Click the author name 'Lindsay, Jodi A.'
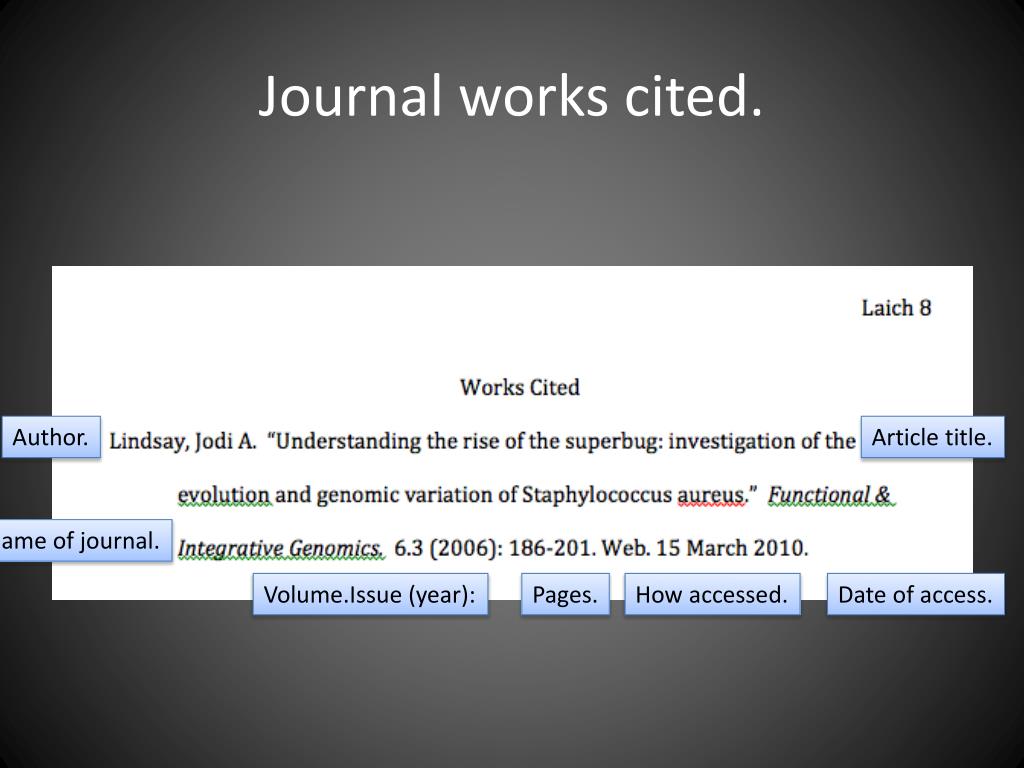Screen dimensions: 1024x768 click(x=183, y=441)
